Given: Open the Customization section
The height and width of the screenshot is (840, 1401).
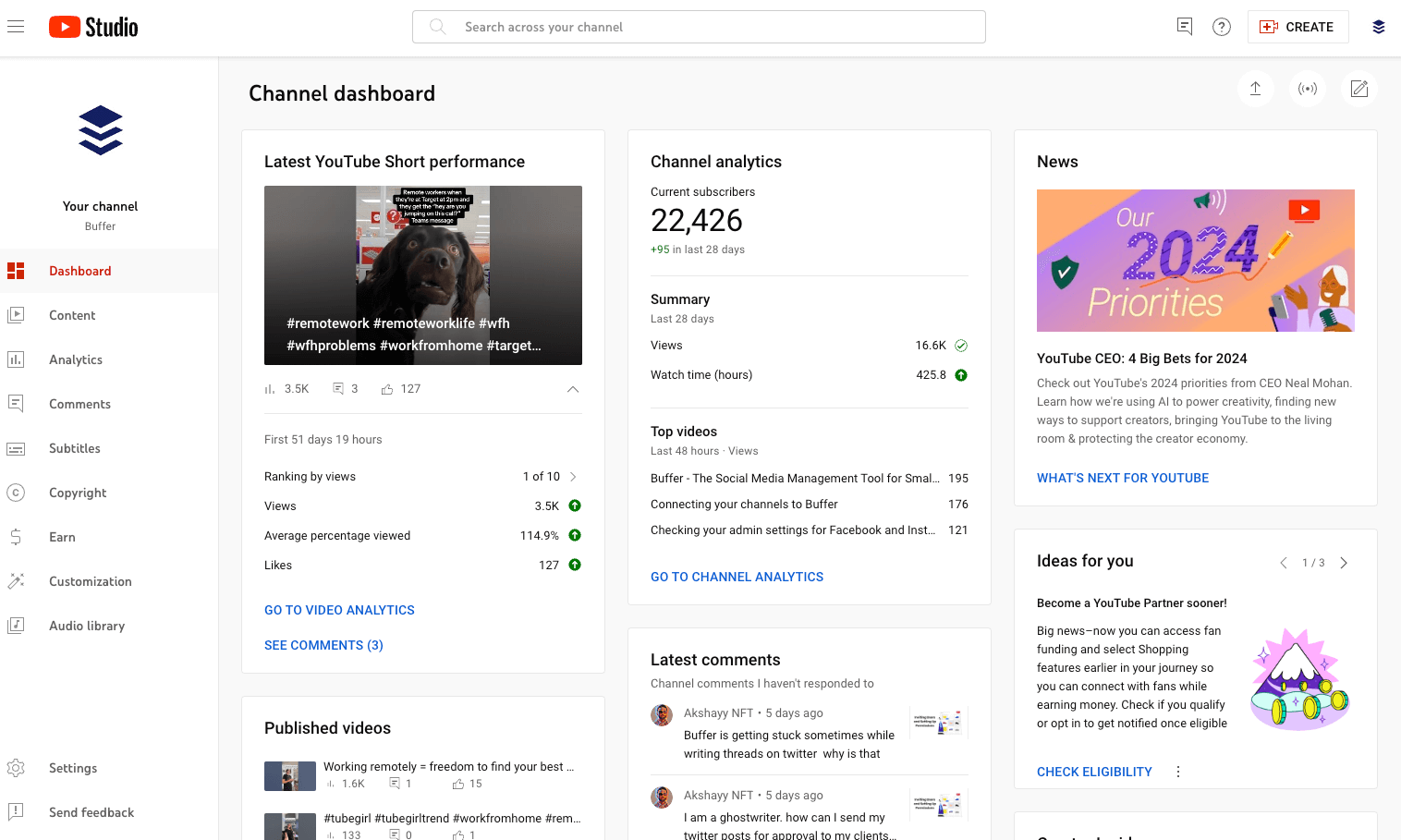Looking at the screenshot, I should 90,581.
